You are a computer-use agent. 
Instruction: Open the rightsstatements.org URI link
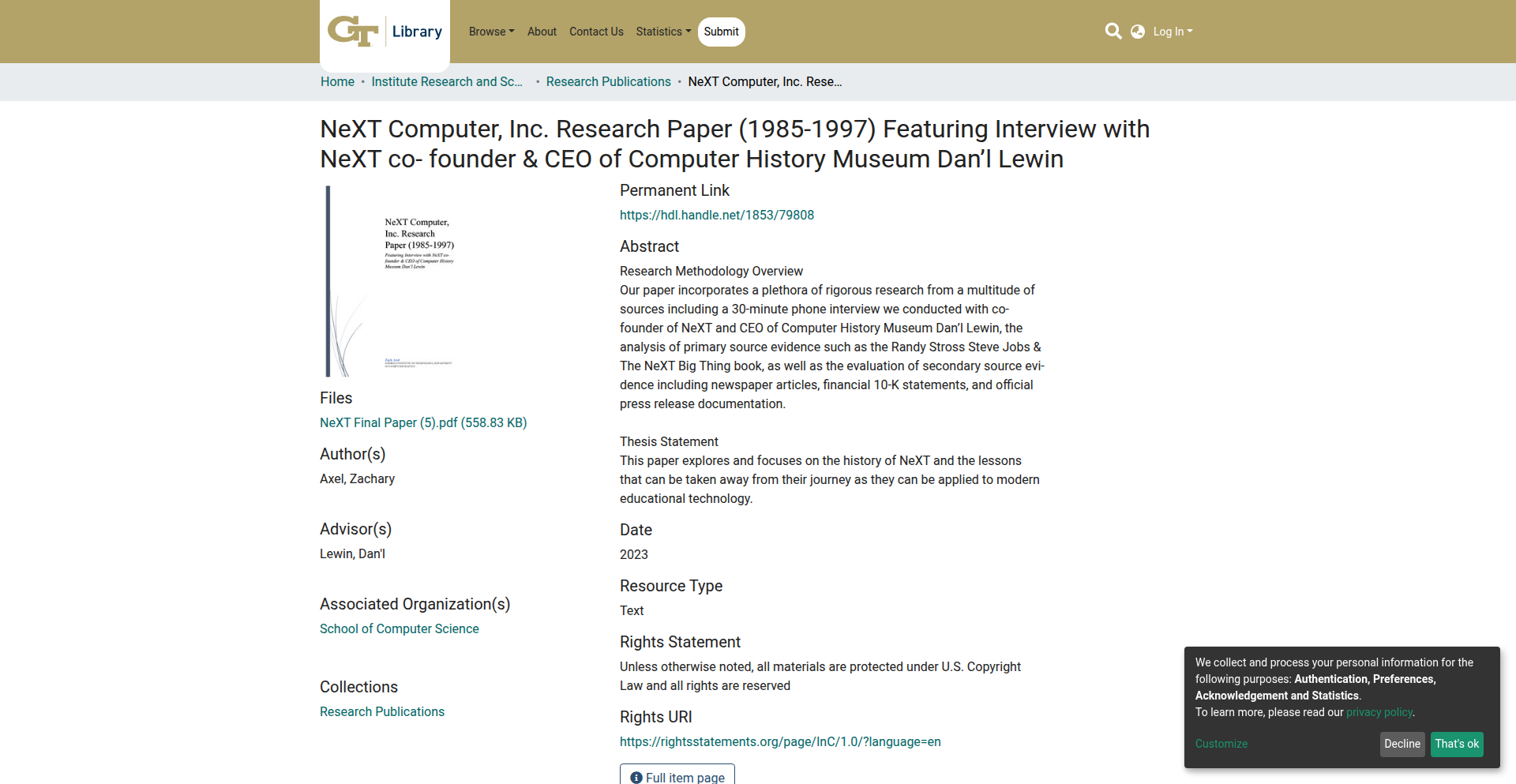pos(780,742)
